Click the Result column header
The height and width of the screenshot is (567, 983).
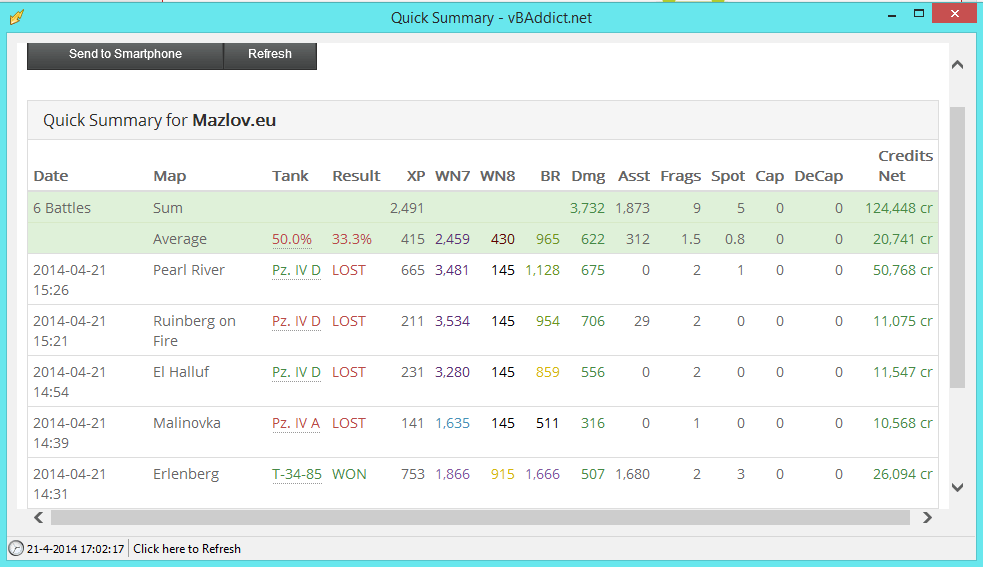click(x=356, y=176)
